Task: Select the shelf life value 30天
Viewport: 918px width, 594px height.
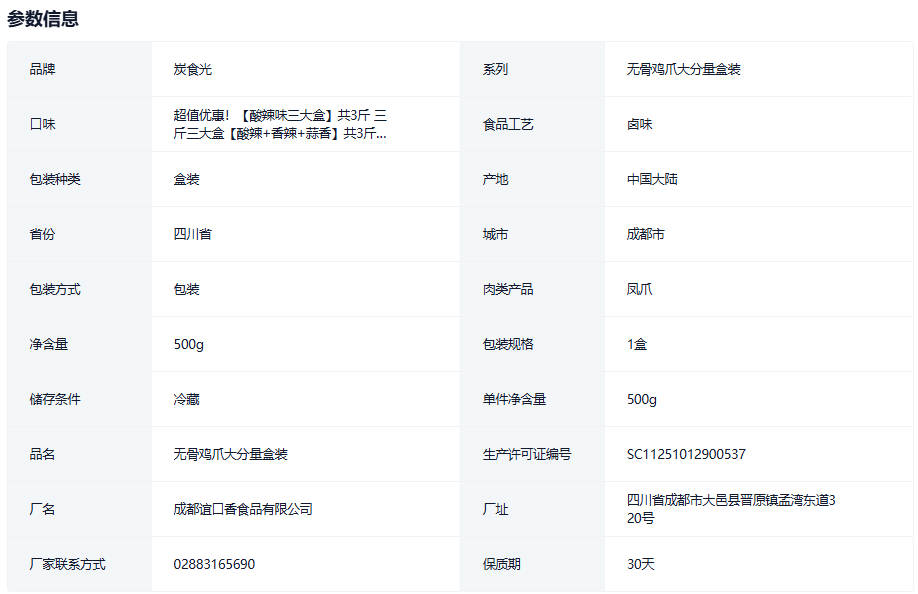Action: (x=641, y=564)
